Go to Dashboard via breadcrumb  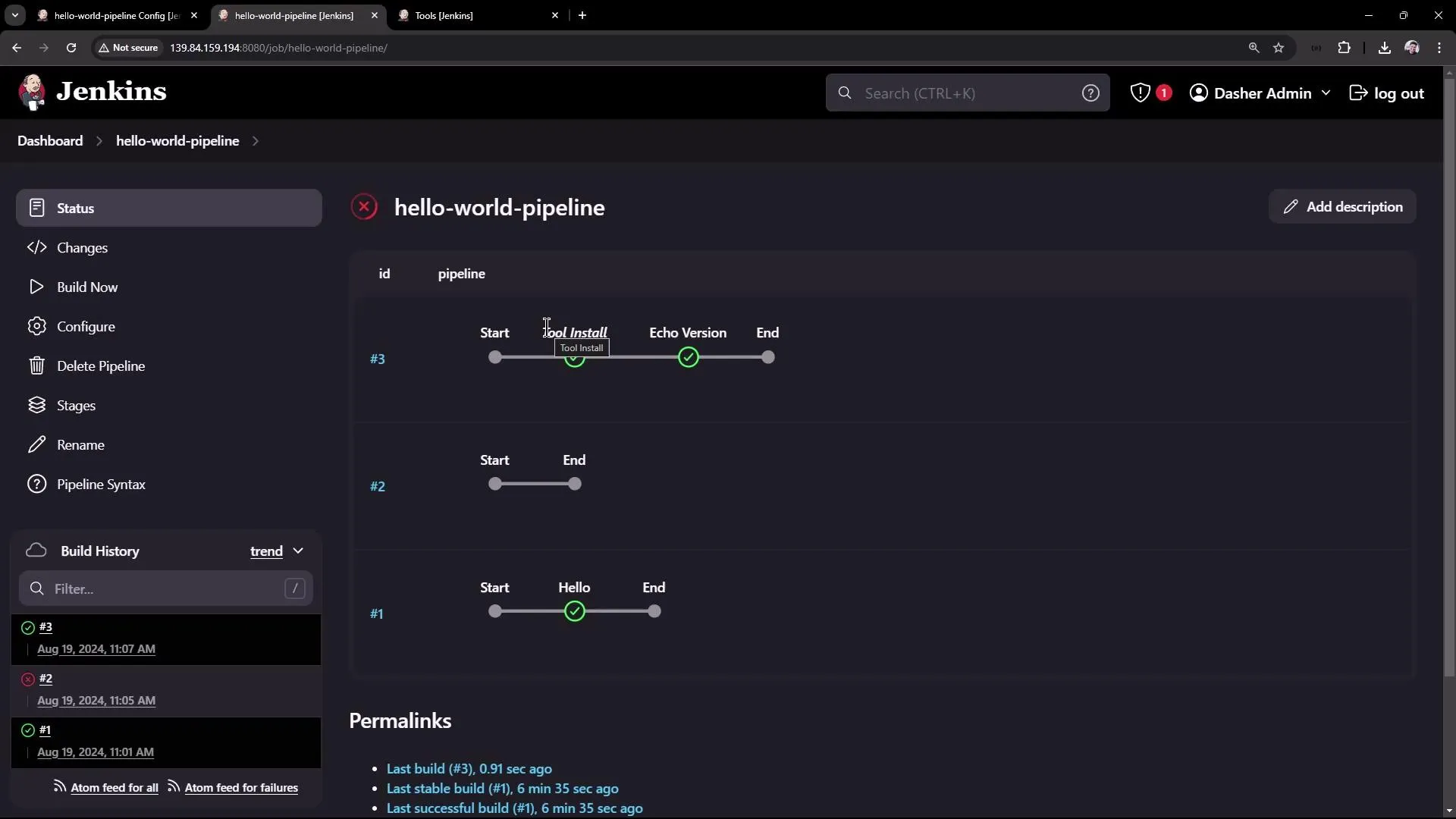point(49,141)
